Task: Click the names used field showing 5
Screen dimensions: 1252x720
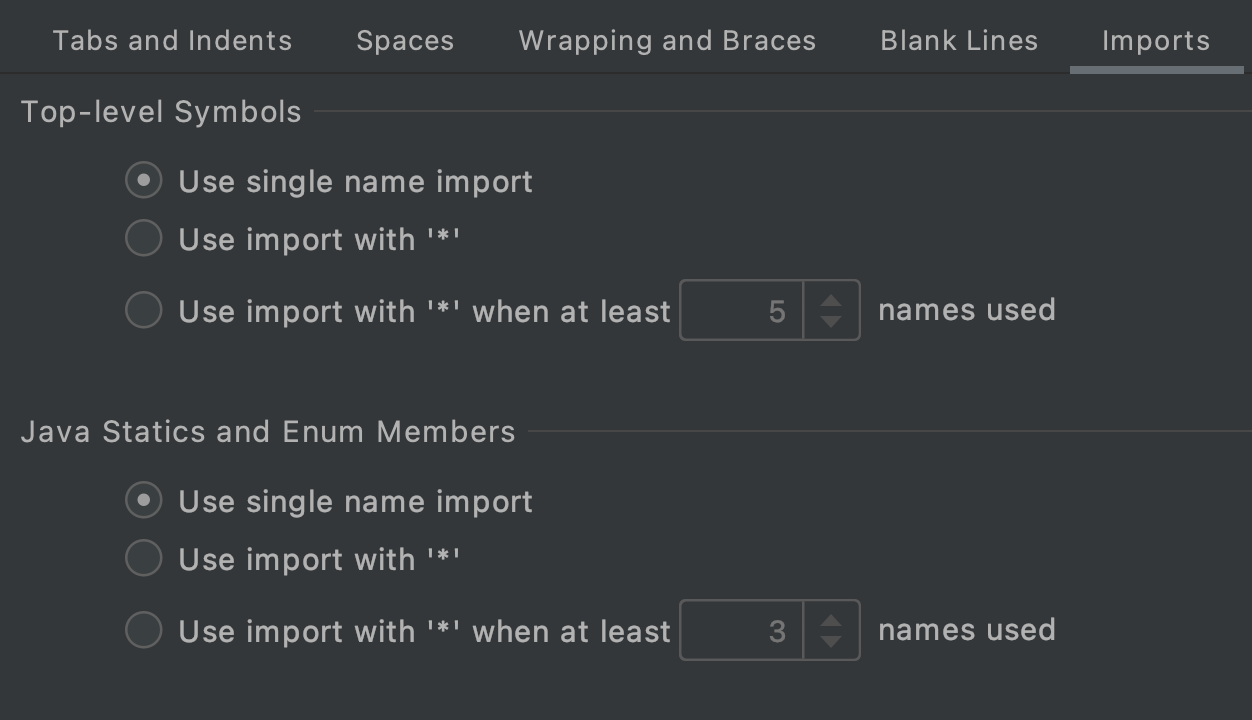Action: 745,310
